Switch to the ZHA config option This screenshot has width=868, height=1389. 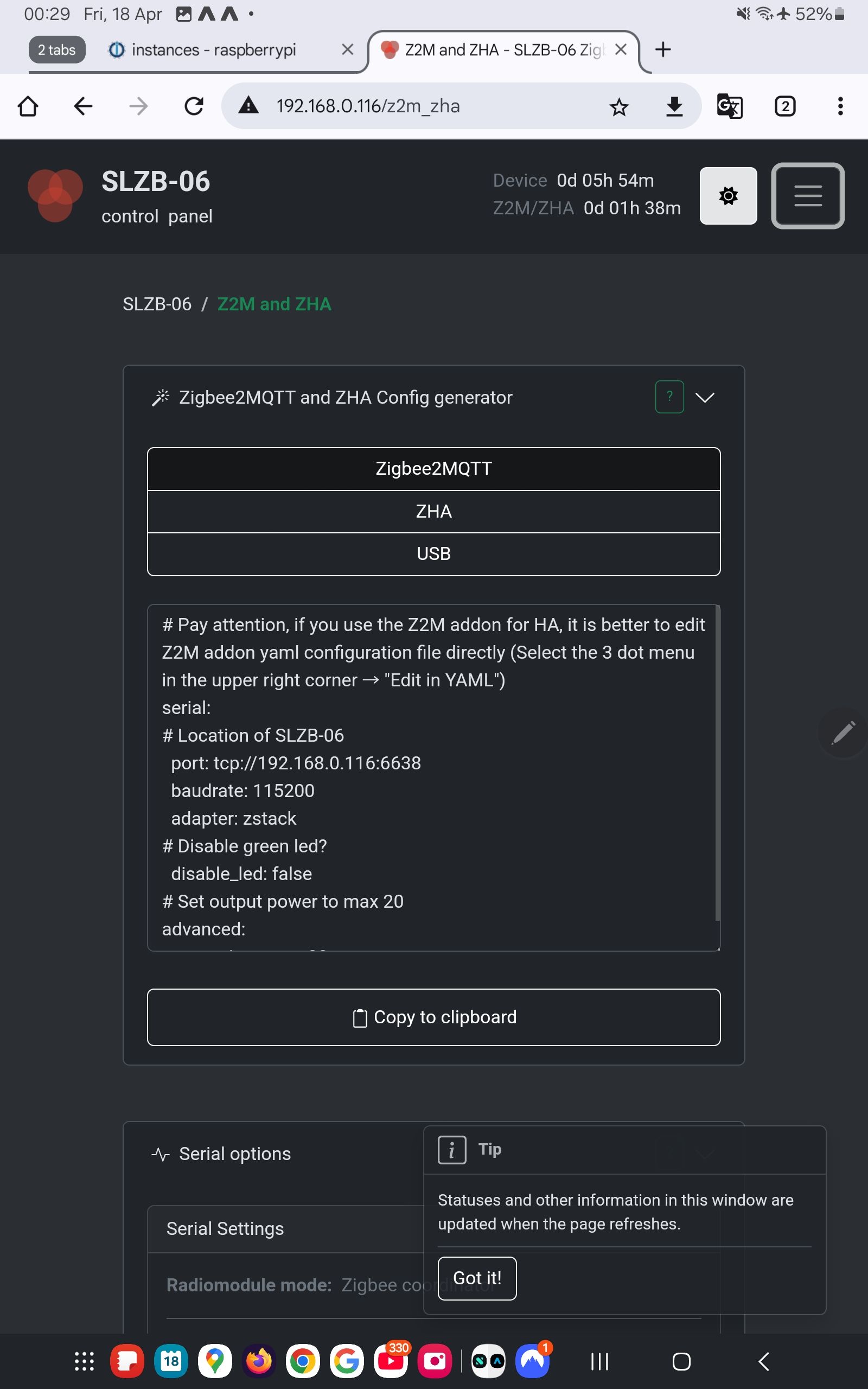(433, 512)
